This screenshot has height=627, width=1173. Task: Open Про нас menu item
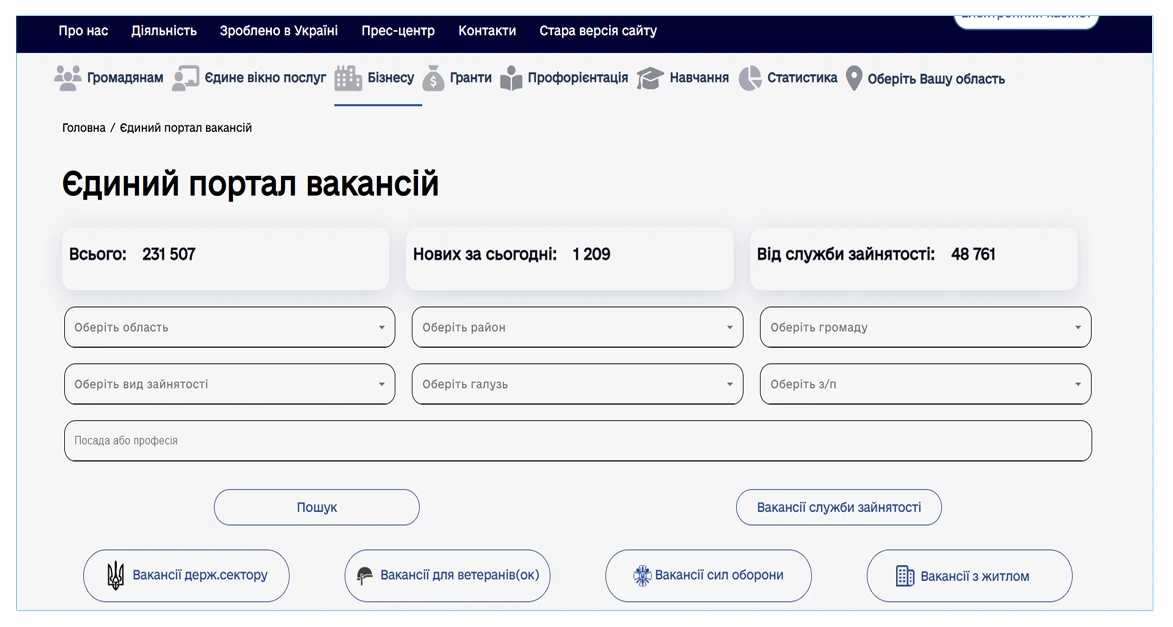(83, 31)
